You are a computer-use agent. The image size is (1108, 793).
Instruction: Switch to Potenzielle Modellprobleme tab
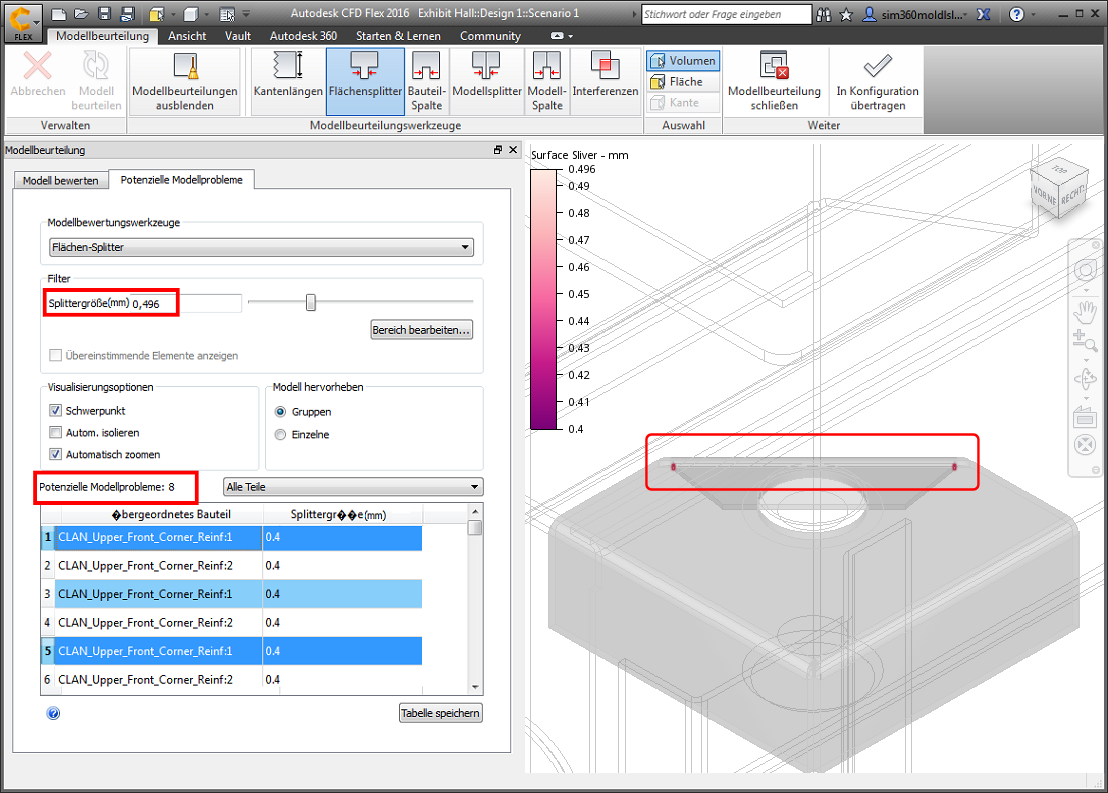[x=182, y=180]
